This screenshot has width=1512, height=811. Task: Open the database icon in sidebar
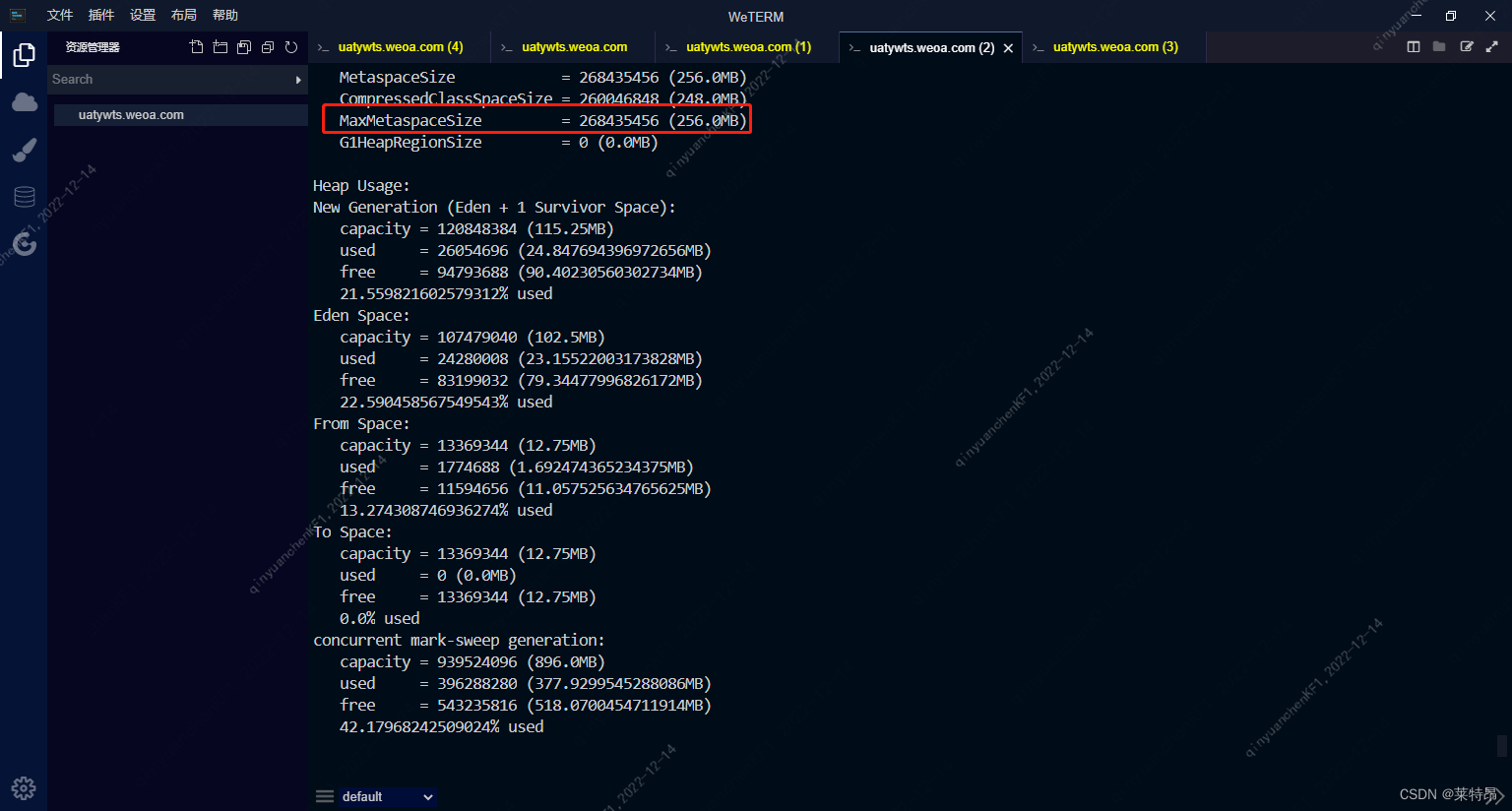click(25, 197)
